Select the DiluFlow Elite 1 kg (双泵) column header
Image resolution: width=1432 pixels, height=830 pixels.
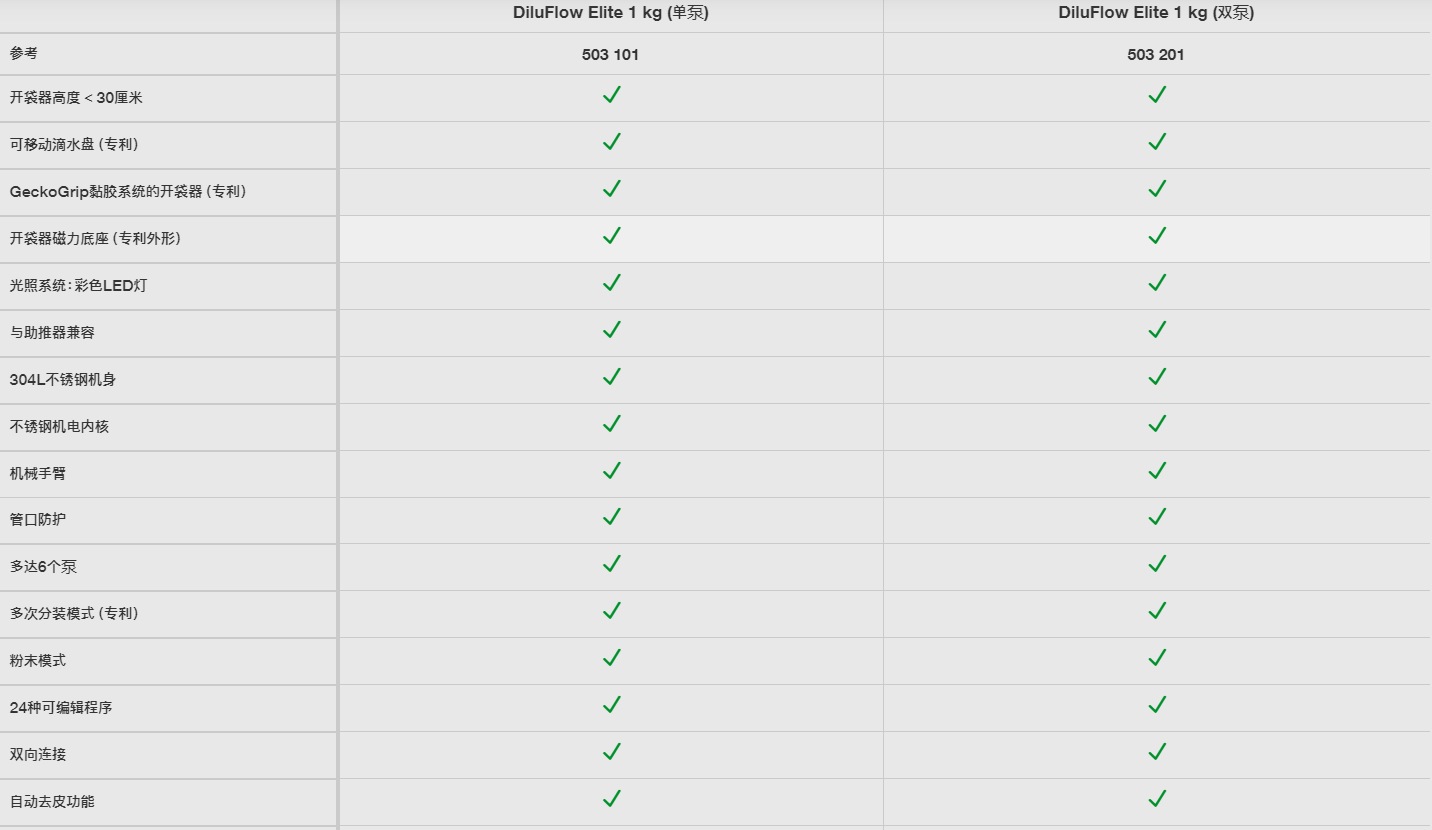pyautogui.click(x=1156, y=13)
